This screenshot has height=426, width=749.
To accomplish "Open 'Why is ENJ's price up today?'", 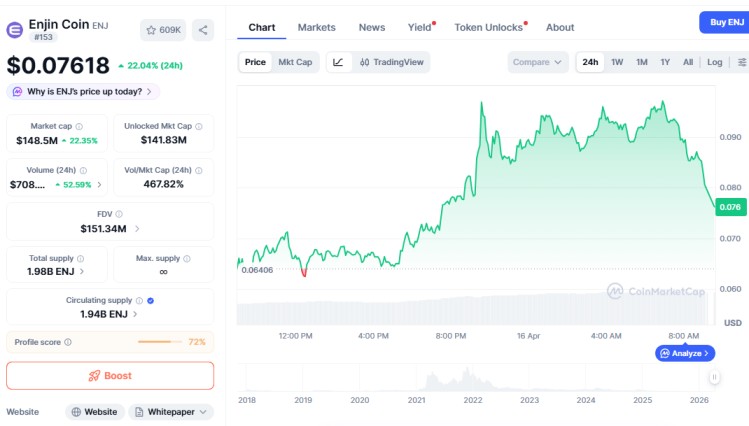I will tap(83, 92).
